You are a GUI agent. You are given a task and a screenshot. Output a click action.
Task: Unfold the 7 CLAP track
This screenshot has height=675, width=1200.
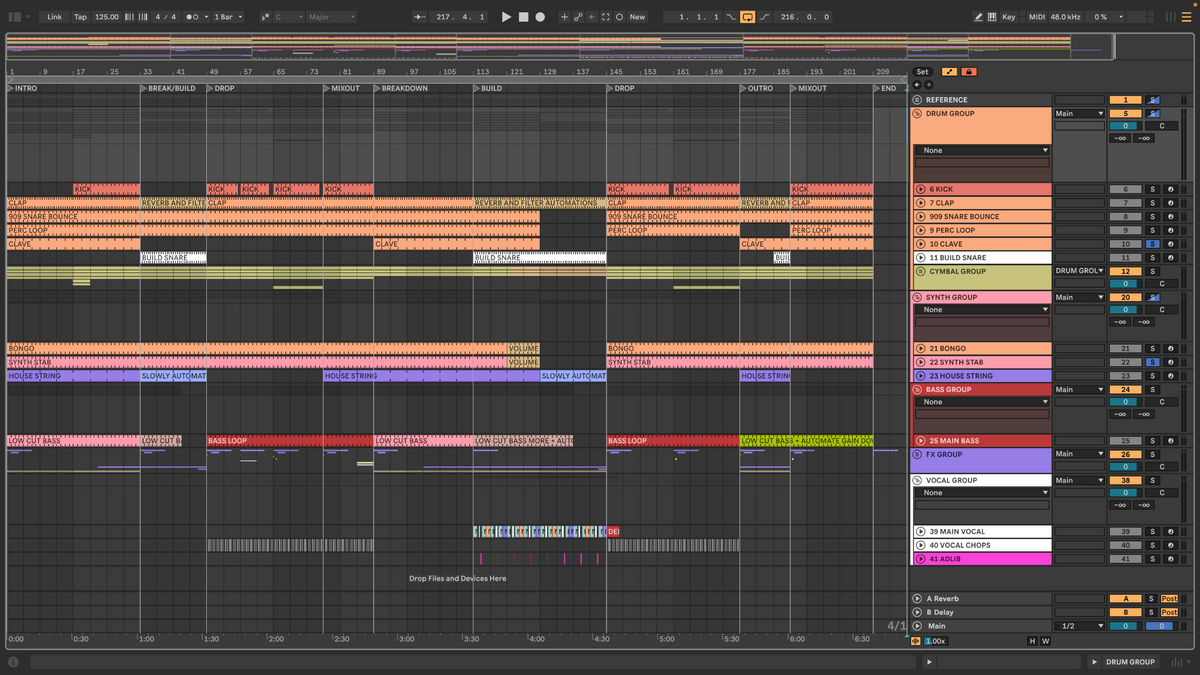tap(920, 203)
